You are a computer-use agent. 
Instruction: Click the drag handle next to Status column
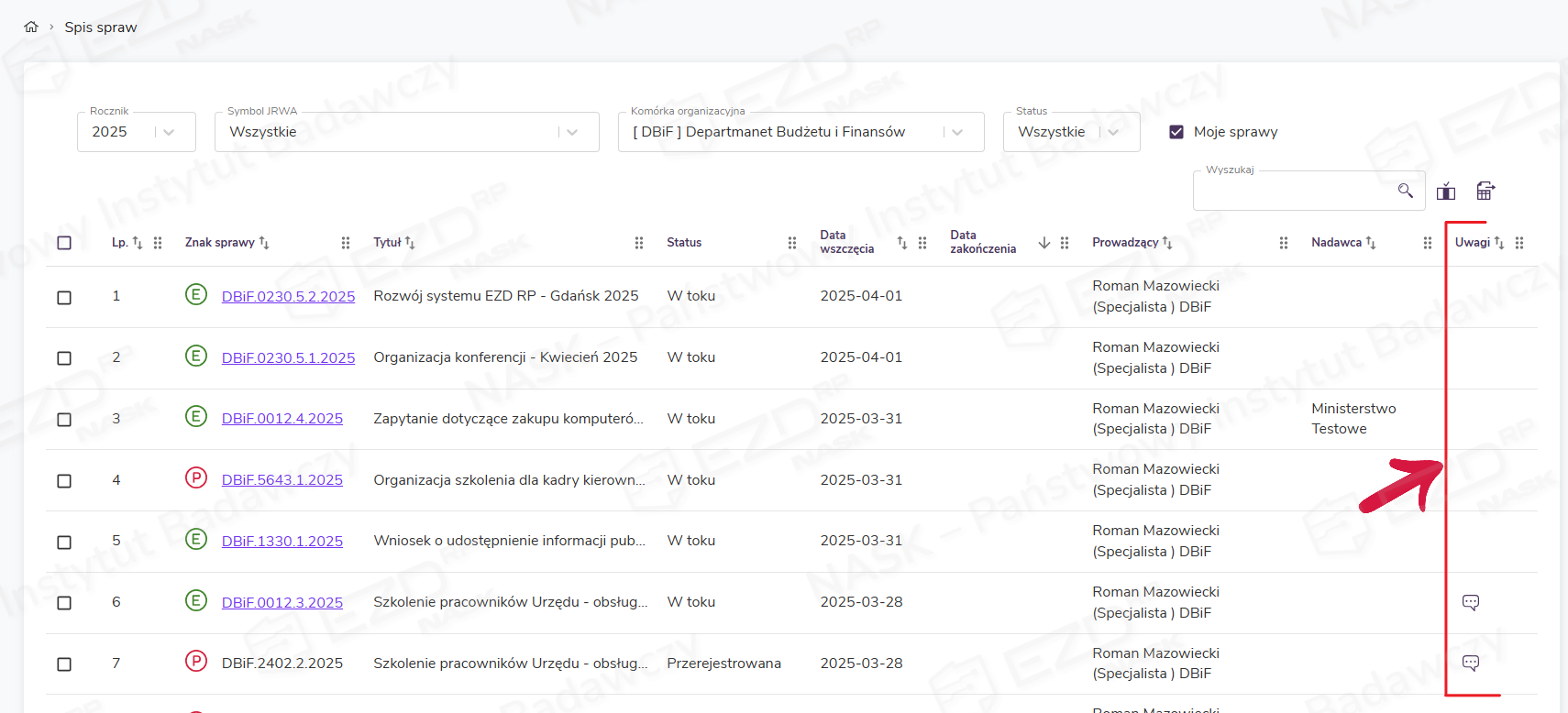coord(792,243)
